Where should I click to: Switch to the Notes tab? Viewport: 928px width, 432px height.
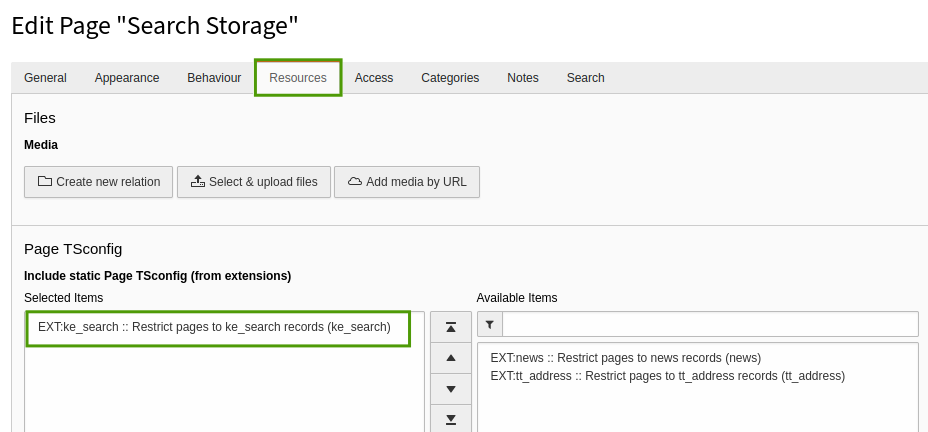pos(523,78)
